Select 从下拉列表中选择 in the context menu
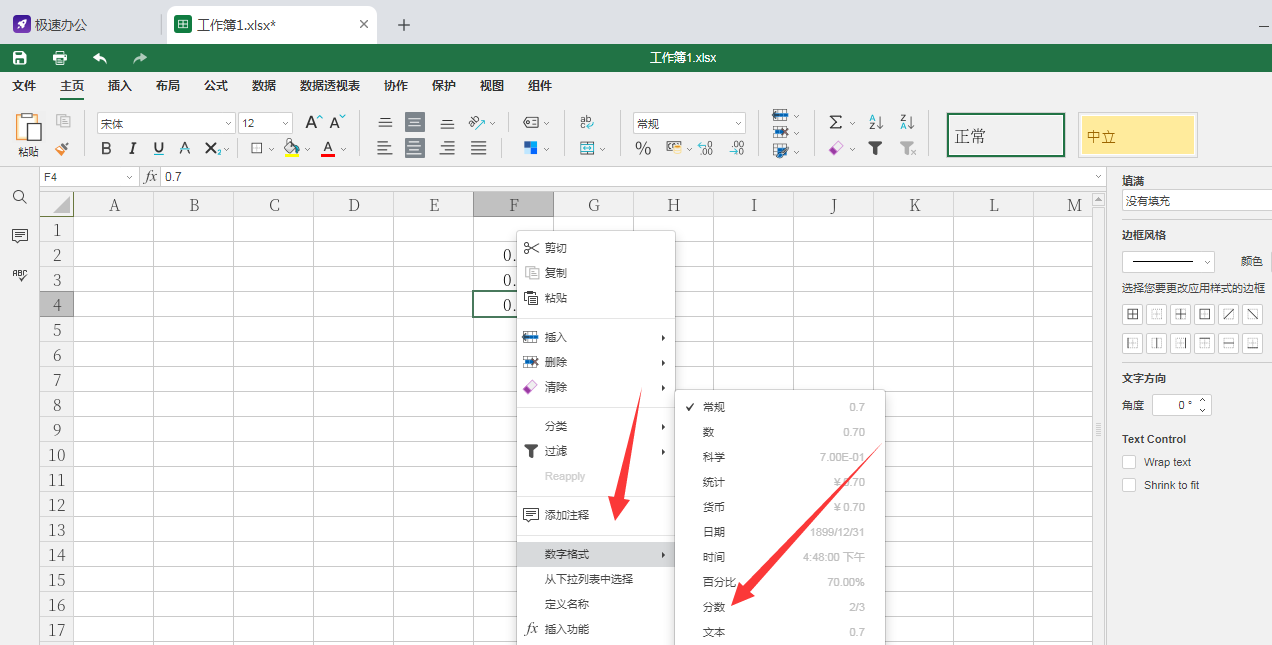The height and width of the screenshot is (645, 1272). click(x=596, y=579)
